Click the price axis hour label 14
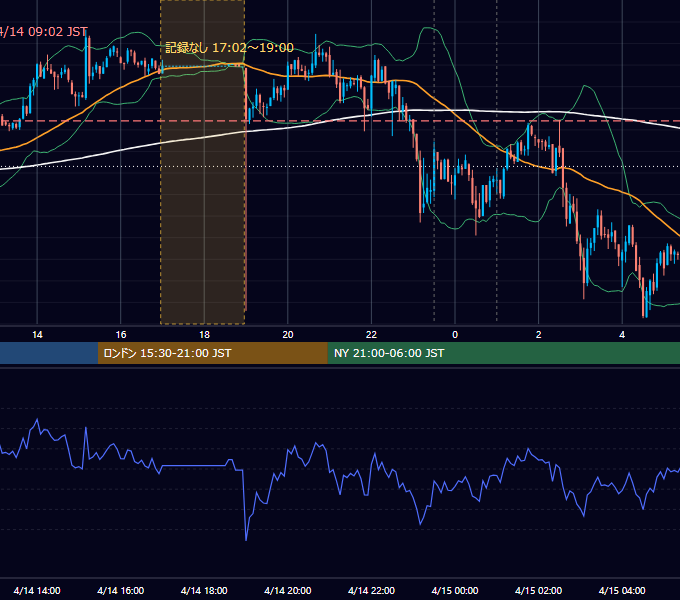The width and height of the screenshot is (680, 600). click(37, 335)
